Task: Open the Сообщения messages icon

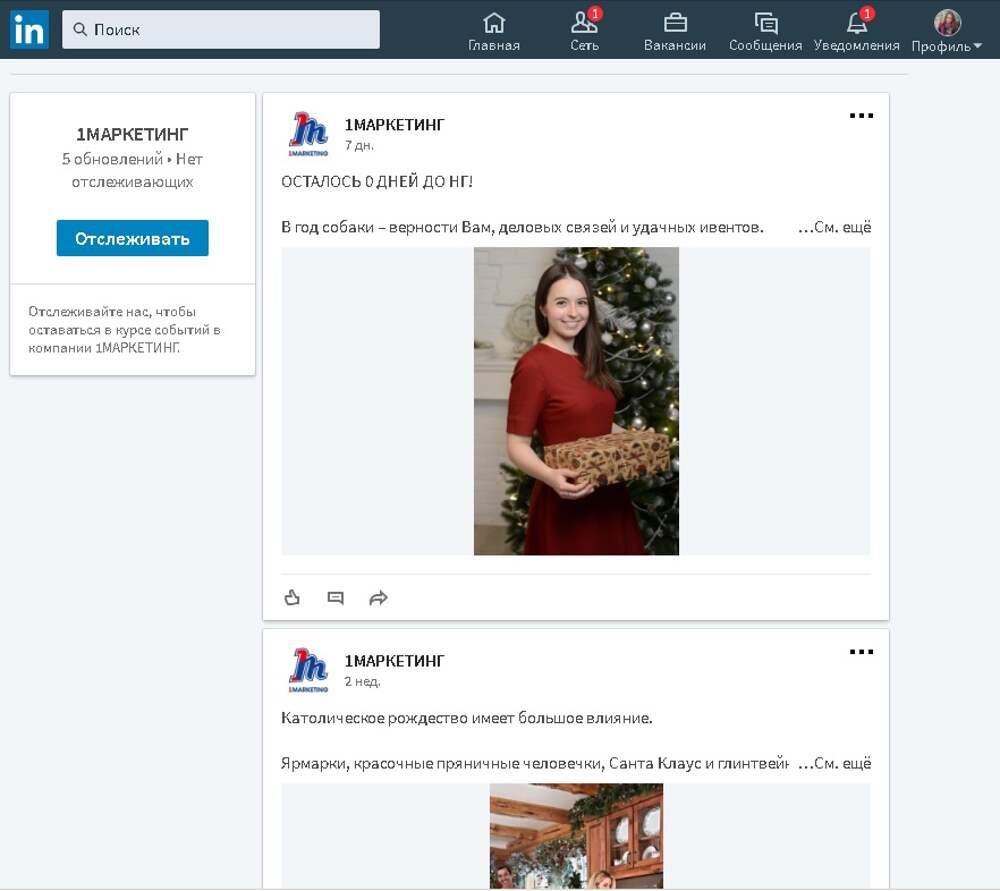Action: tap(766, 23)
